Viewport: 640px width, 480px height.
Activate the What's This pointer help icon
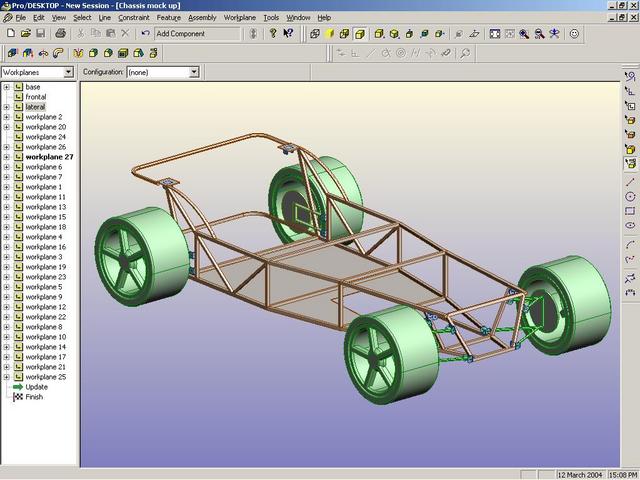pos(288,33)
